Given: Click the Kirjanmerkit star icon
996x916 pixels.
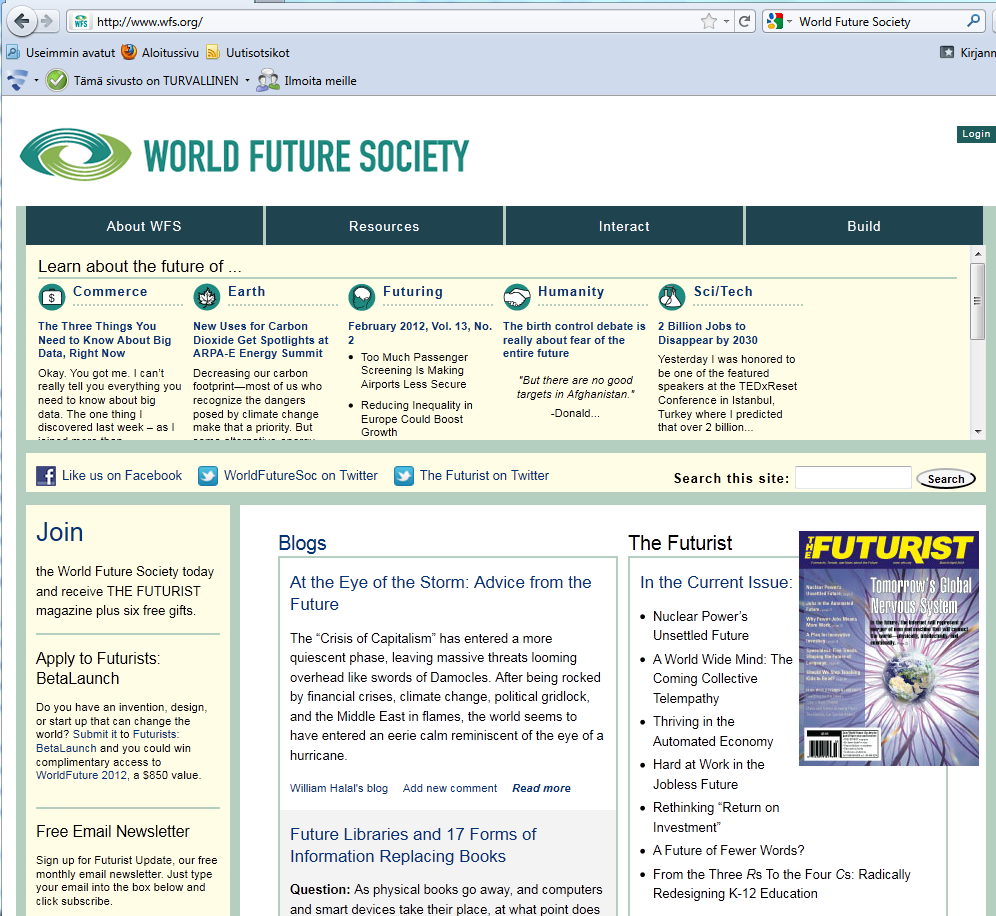Looking at the screenshot, I should [946, 52].
